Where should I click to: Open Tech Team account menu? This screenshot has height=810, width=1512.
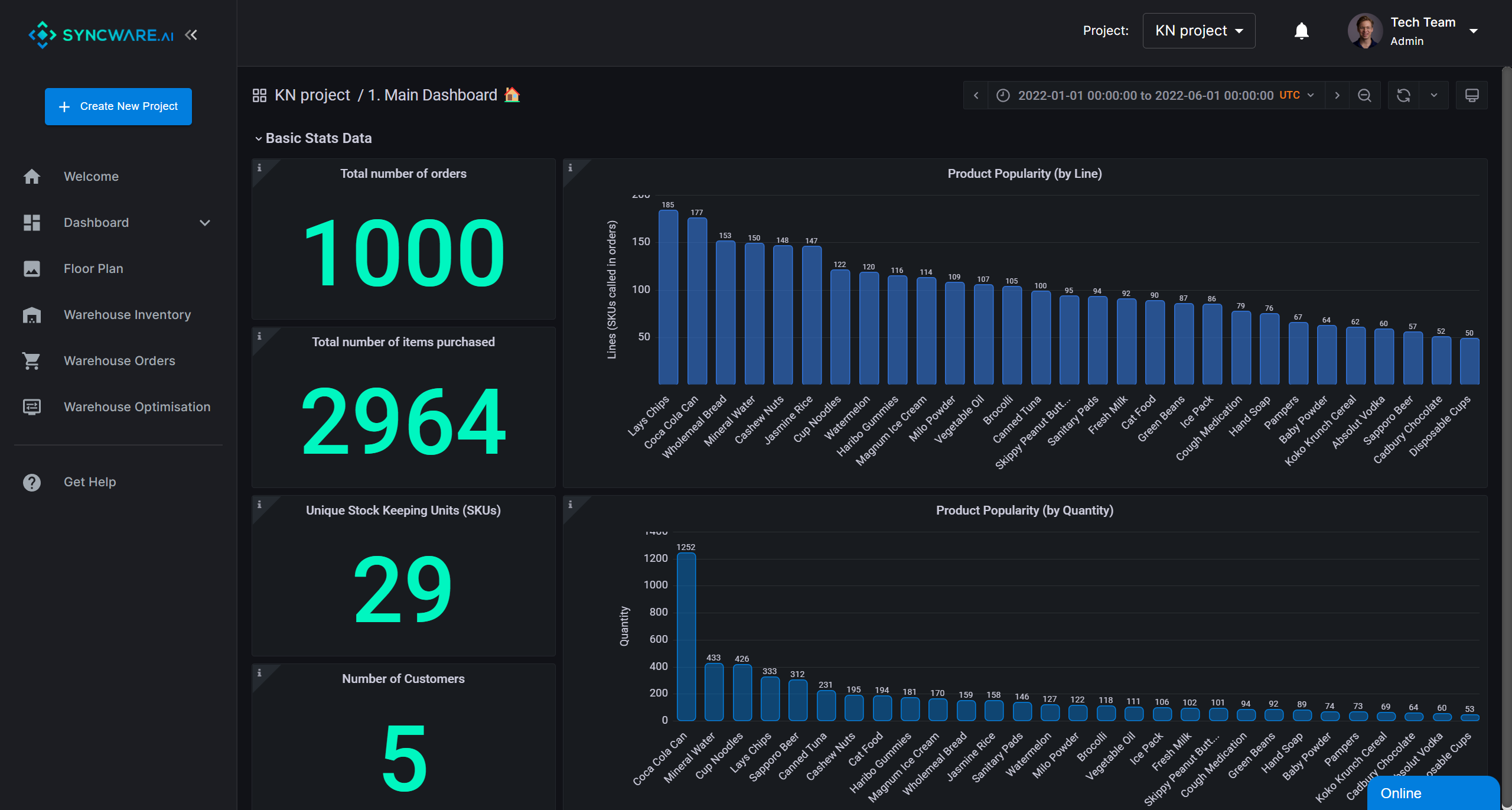1473,31
